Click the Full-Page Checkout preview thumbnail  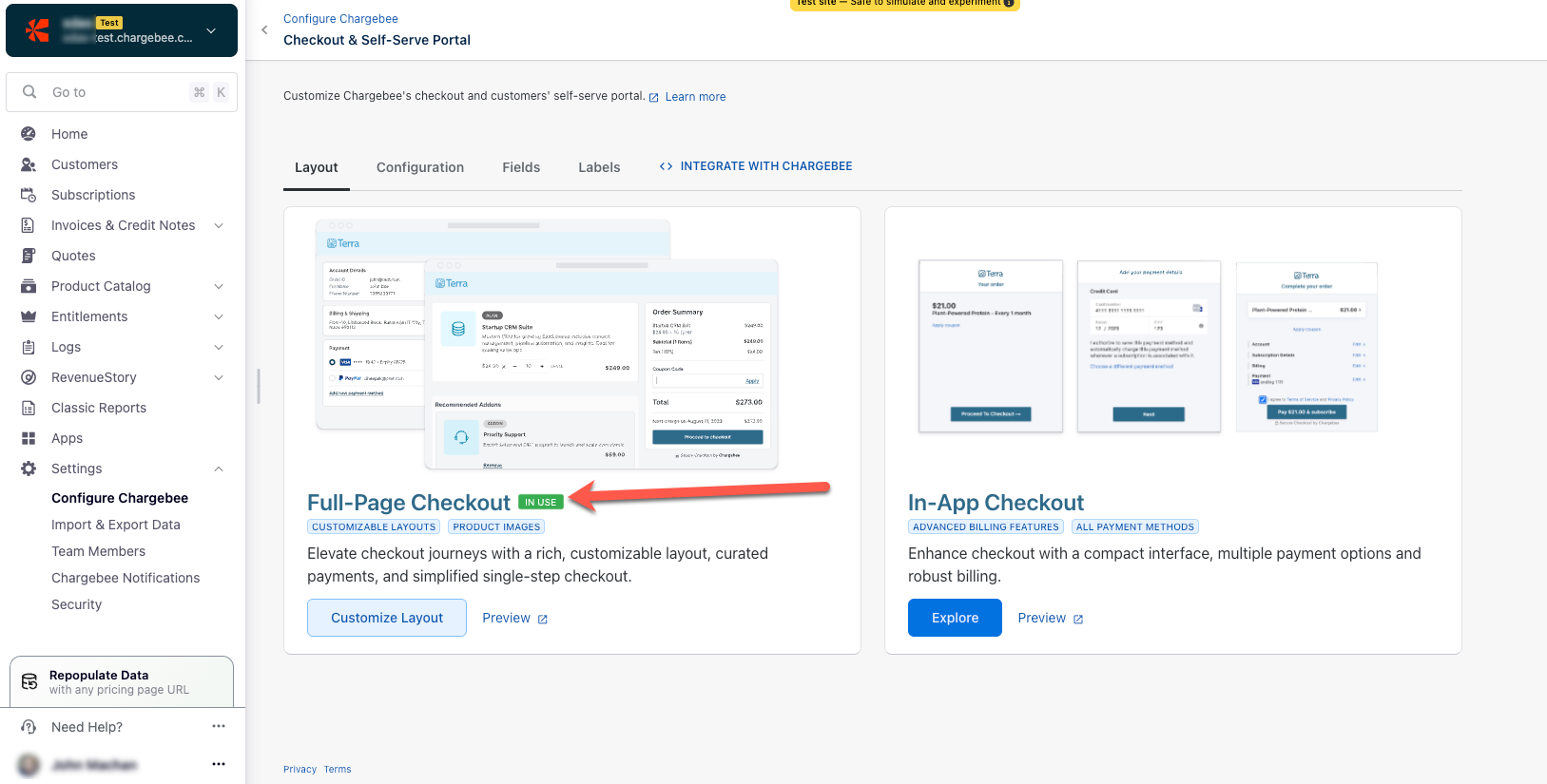pyautogui.click(x=548, y=345)
